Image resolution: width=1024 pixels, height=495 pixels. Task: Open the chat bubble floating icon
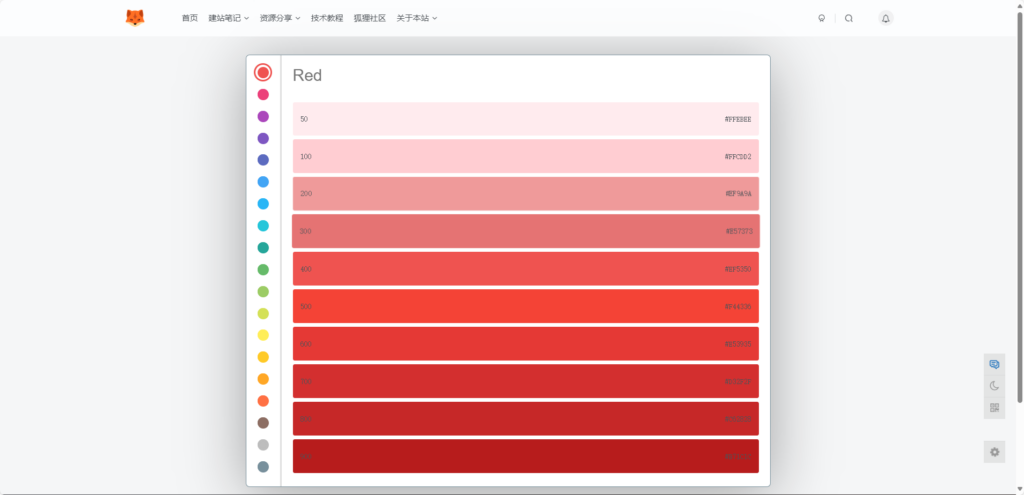tap(994, 364)
